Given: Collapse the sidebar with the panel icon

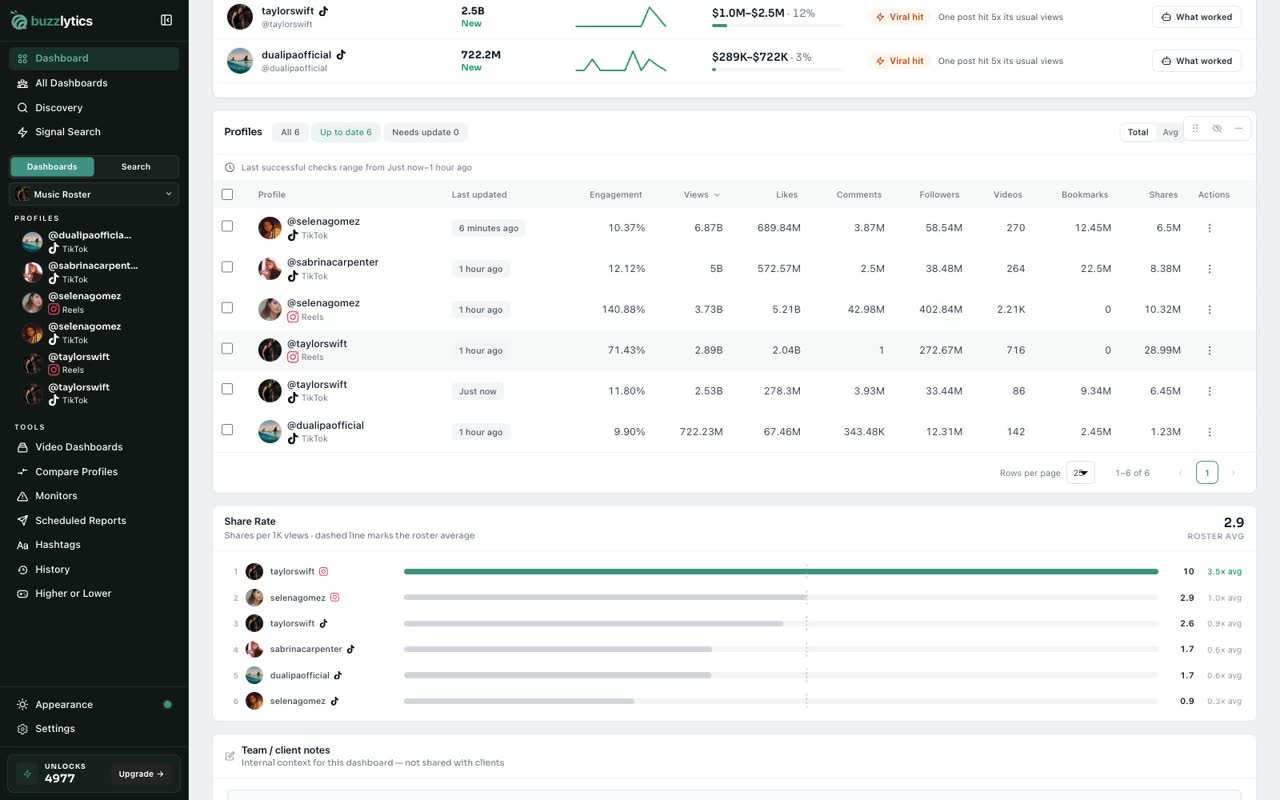Looking at the screenshot, I should [x=166, y=20].
